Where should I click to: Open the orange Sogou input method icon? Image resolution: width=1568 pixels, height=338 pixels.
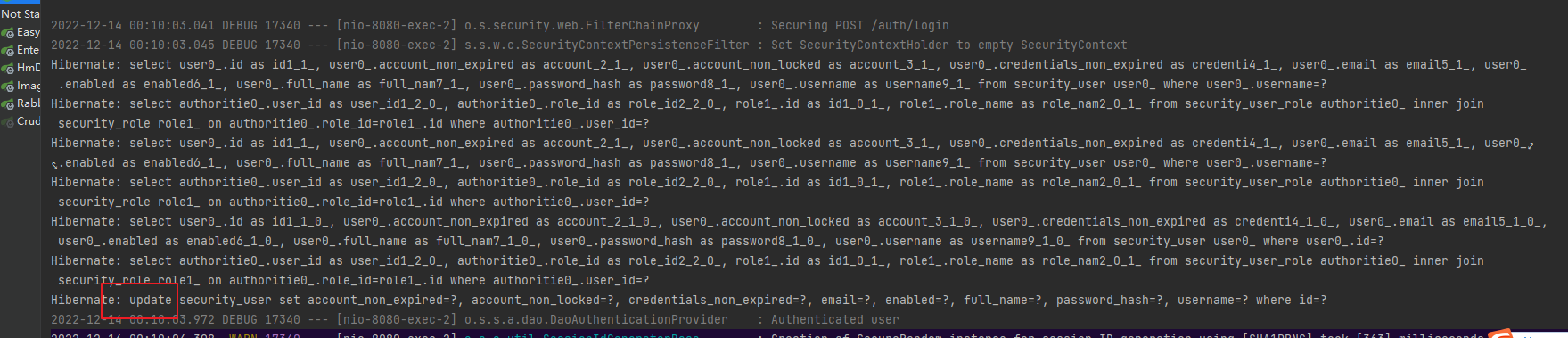click(1501, 334)
